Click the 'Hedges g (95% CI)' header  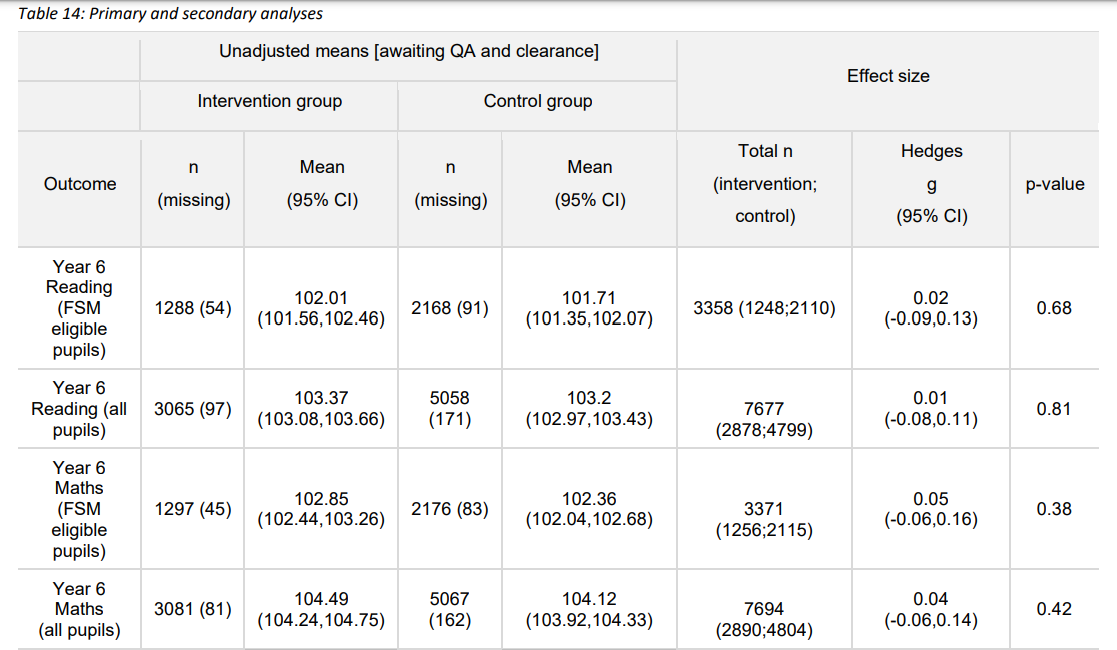[x=932, y=184]
